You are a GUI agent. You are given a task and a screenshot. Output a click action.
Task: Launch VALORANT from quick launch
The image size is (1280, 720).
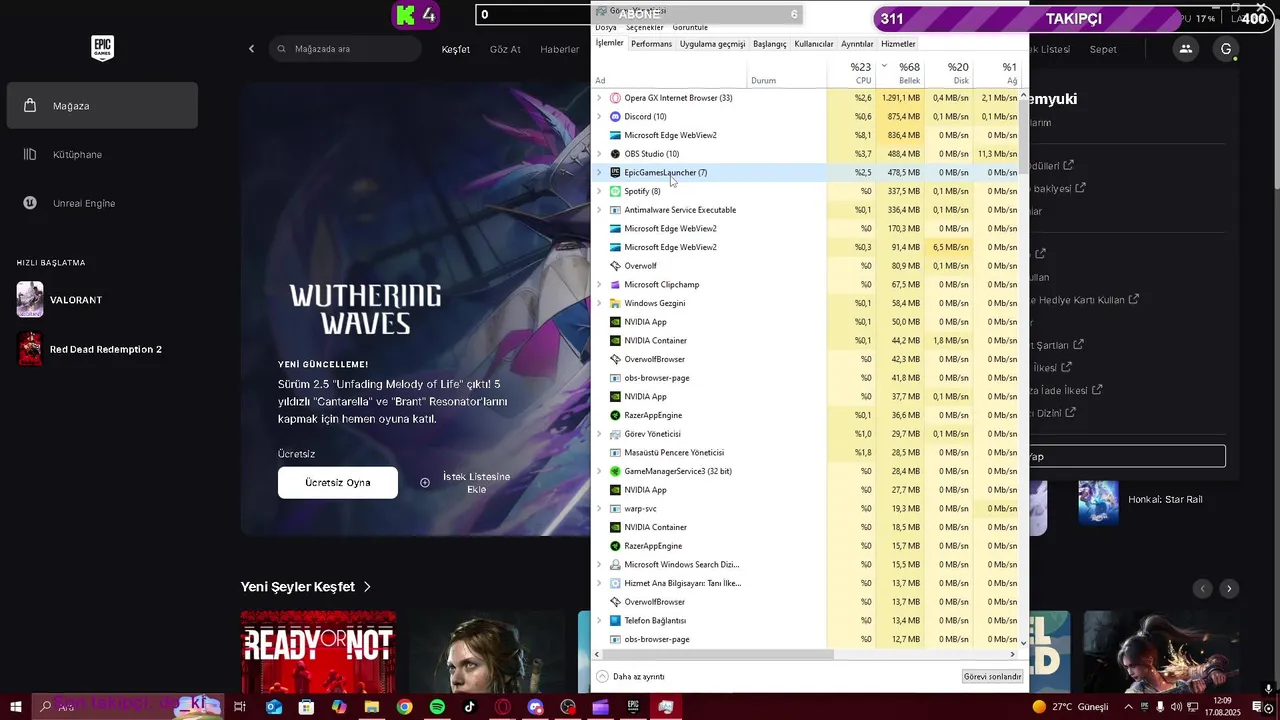coord(60,300)
